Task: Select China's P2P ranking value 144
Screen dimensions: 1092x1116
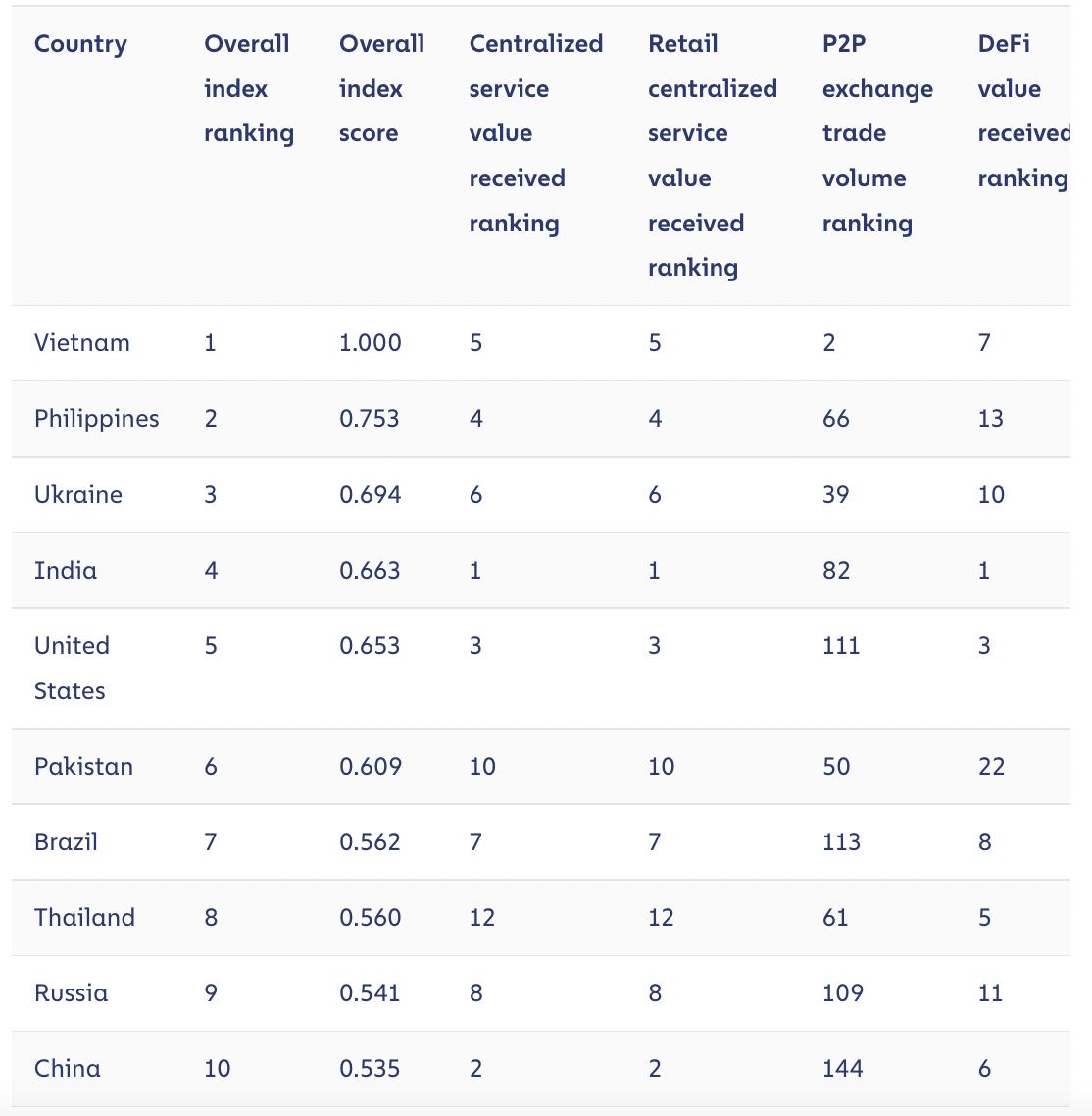Action: click(842, 1068)
